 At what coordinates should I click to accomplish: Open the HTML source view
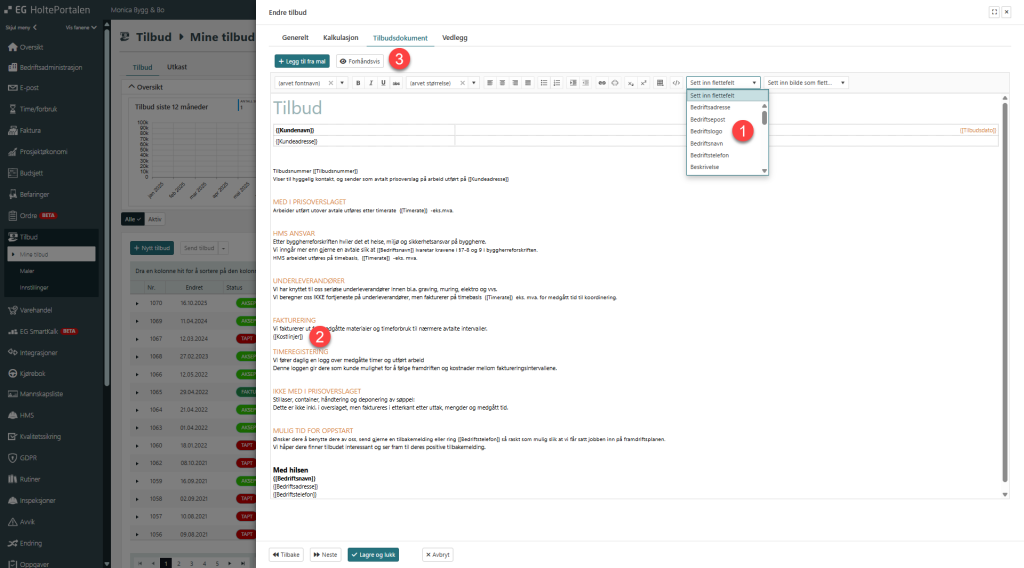(676, 83)
